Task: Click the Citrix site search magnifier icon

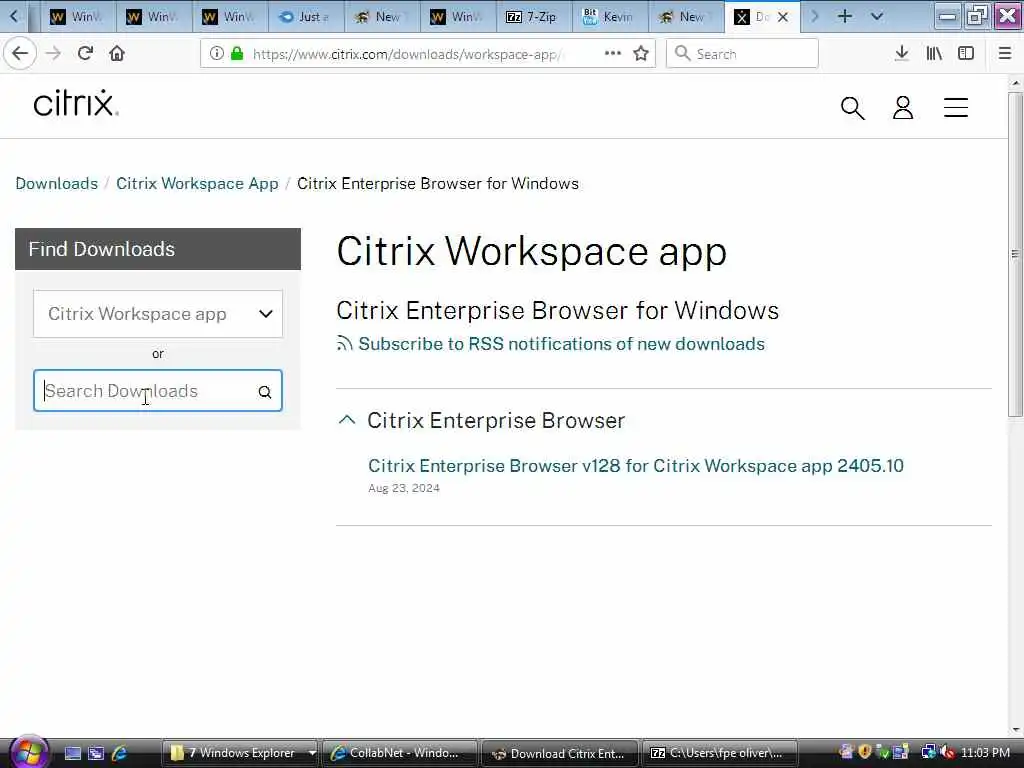Action: (852, 108)
